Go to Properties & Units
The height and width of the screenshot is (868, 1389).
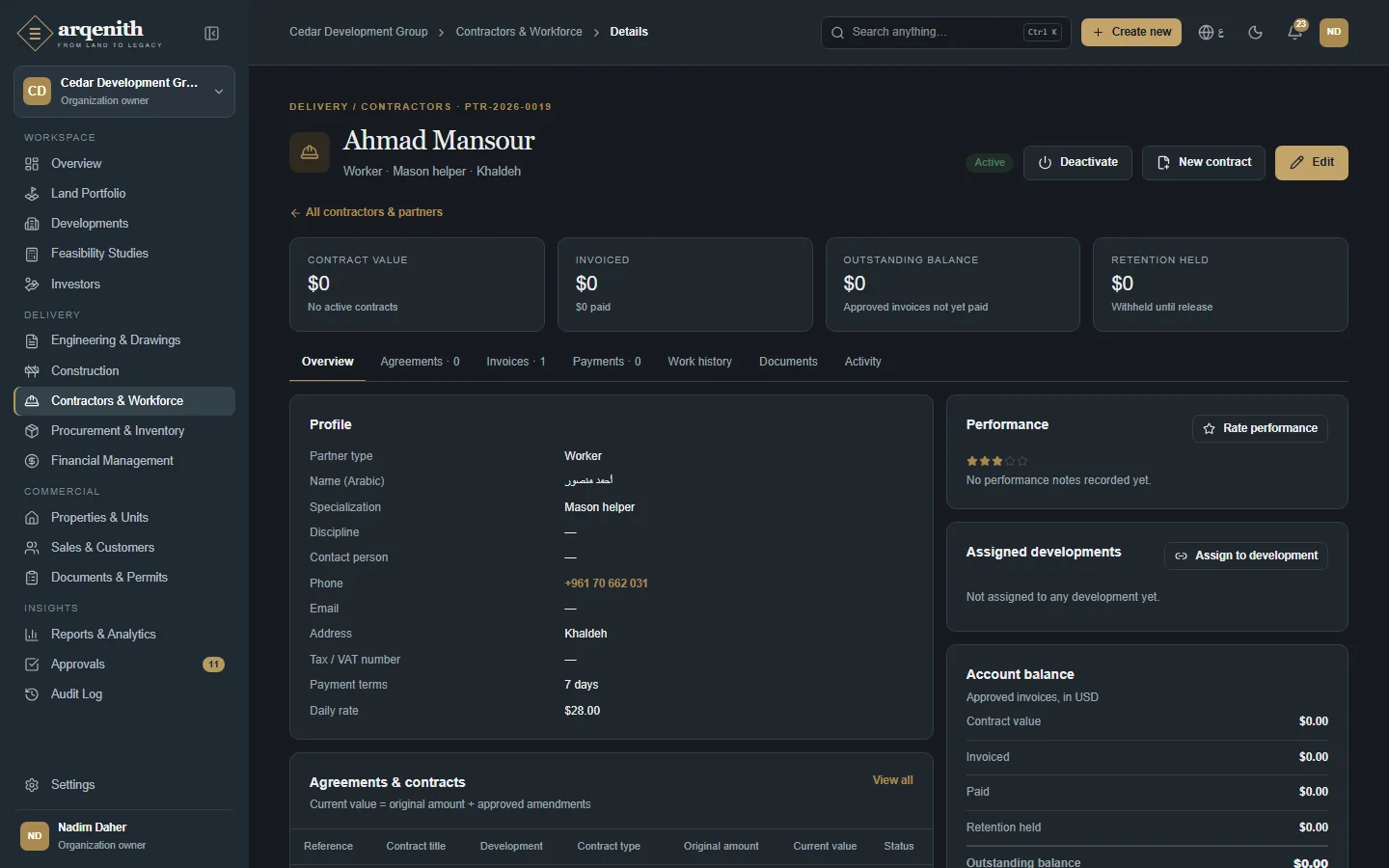[124, 518]
